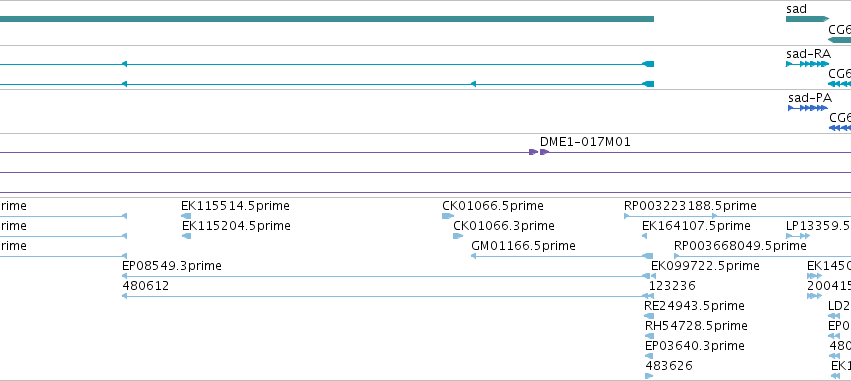Select the CK01066.5prime label

tap(493, 206)
